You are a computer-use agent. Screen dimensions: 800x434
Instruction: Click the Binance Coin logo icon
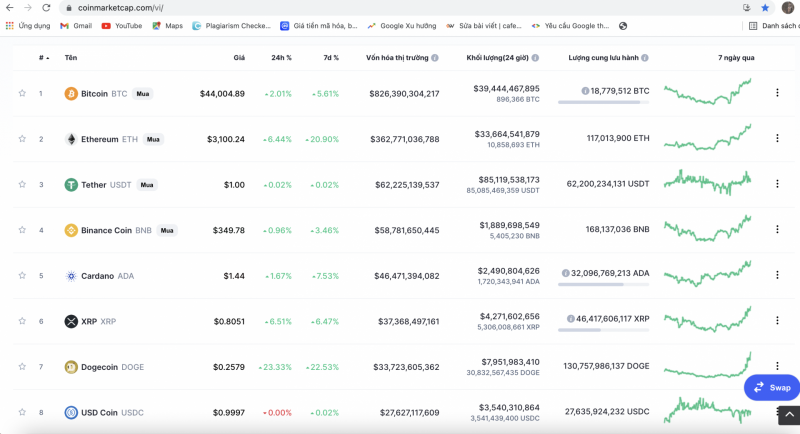point(71,230)
